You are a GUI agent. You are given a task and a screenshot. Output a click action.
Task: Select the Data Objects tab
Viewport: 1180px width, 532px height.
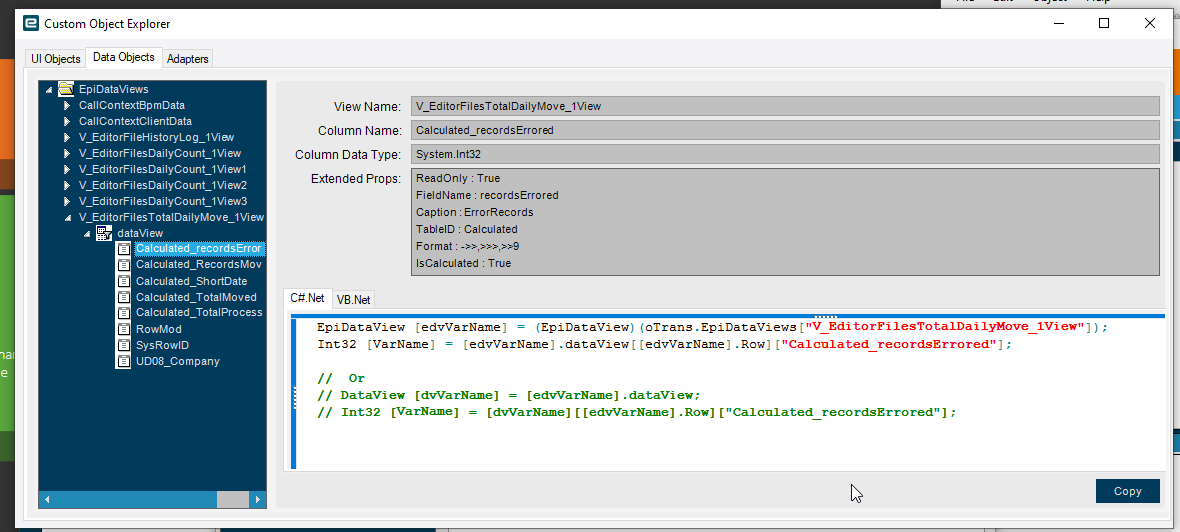[123, 57]
